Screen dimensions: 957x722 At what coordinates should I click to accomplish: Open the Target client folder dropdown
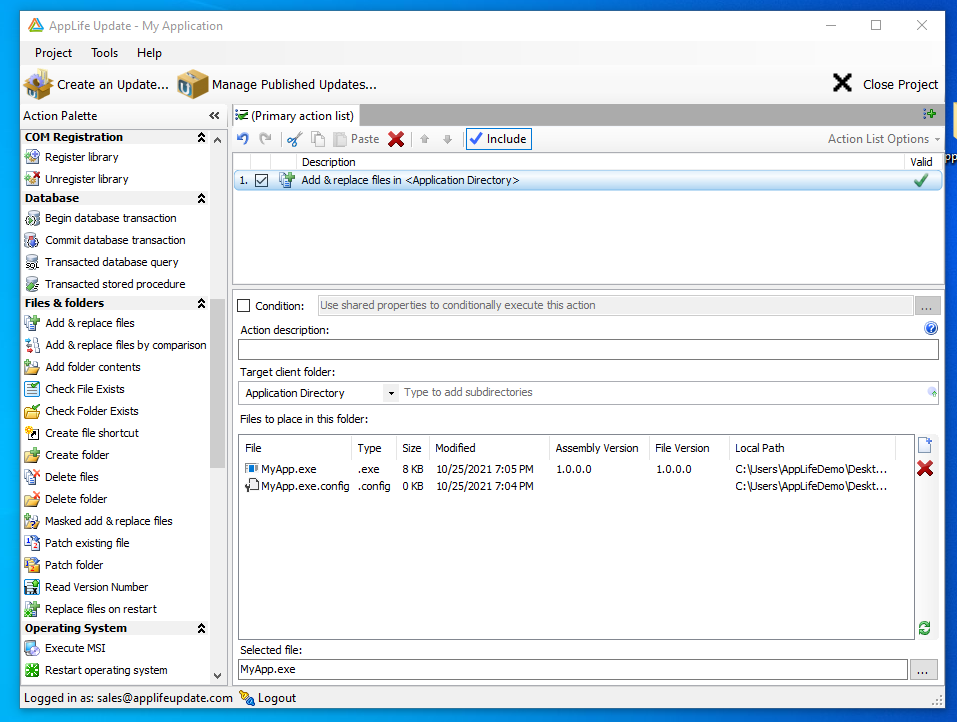click(391, 393)
